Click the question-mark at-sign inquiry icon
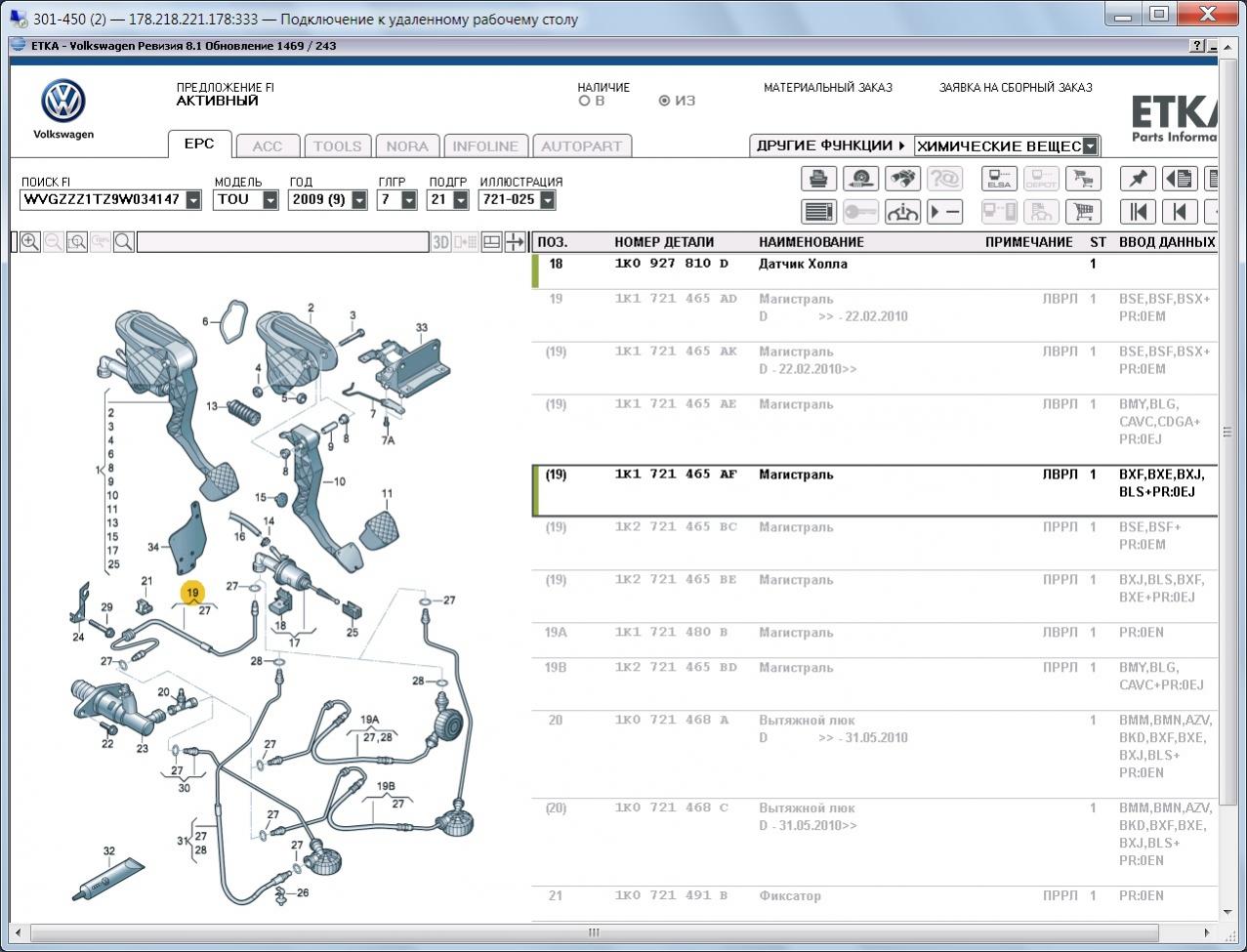The width and height of the screenshot is (1247, 952). point(944,179)
